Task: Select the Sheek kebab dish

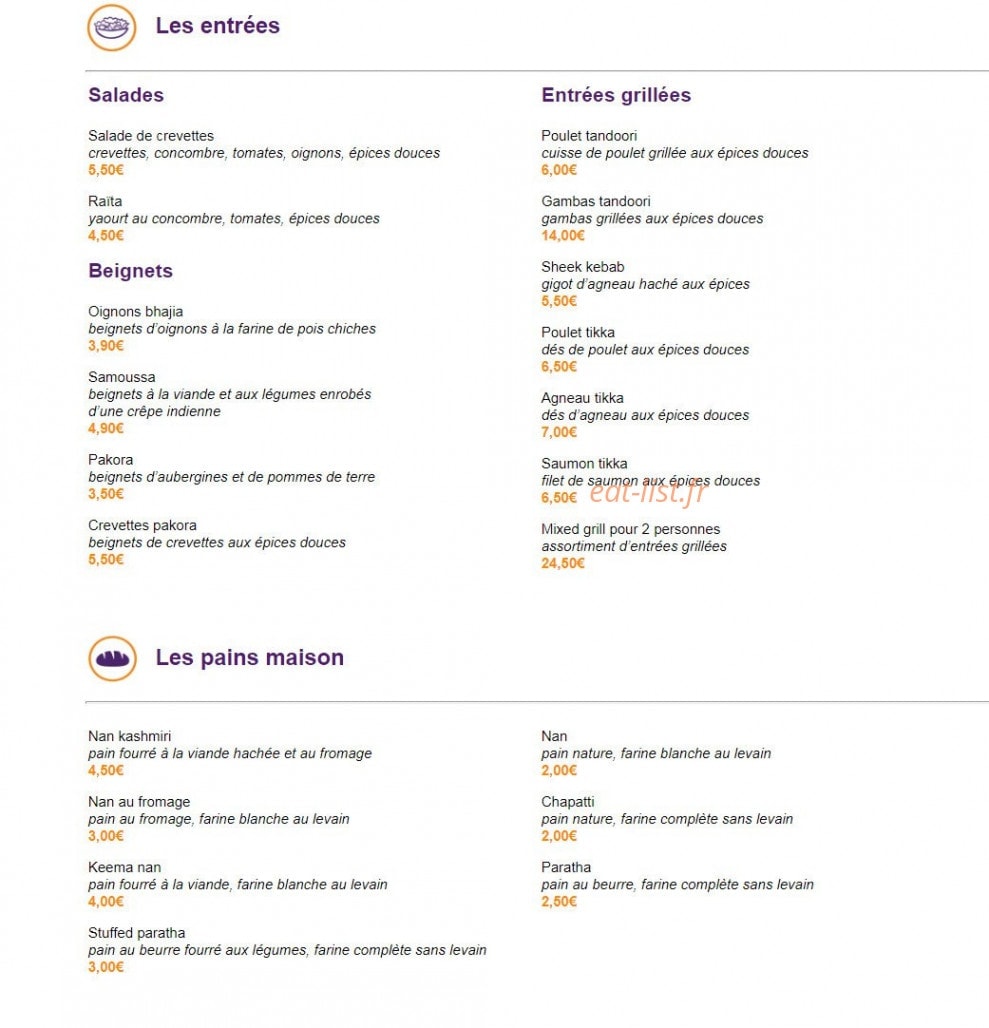Action: (583, 267)
